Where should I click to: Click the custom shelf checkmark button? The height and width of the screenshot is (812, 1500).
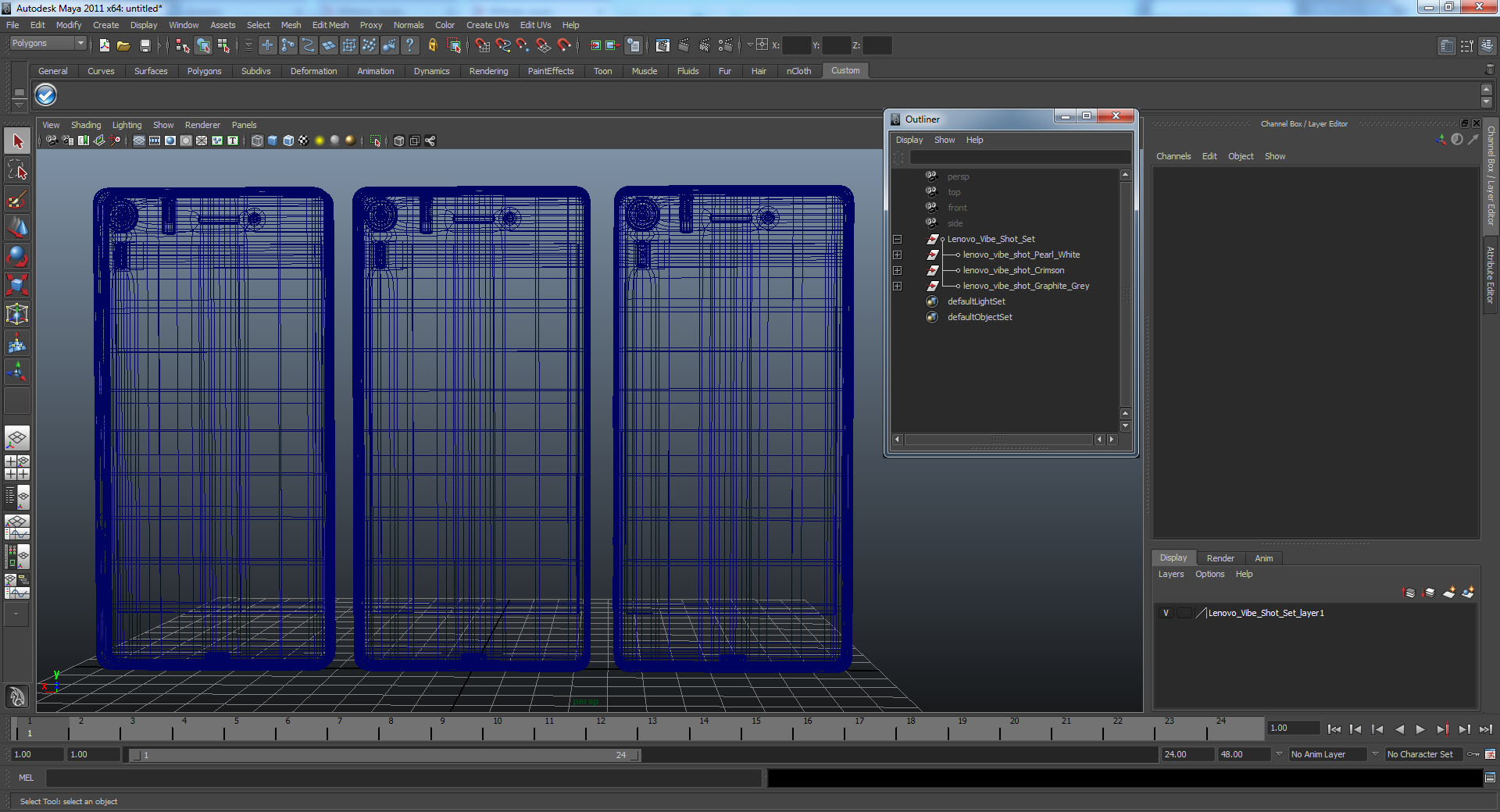[46, 95]
